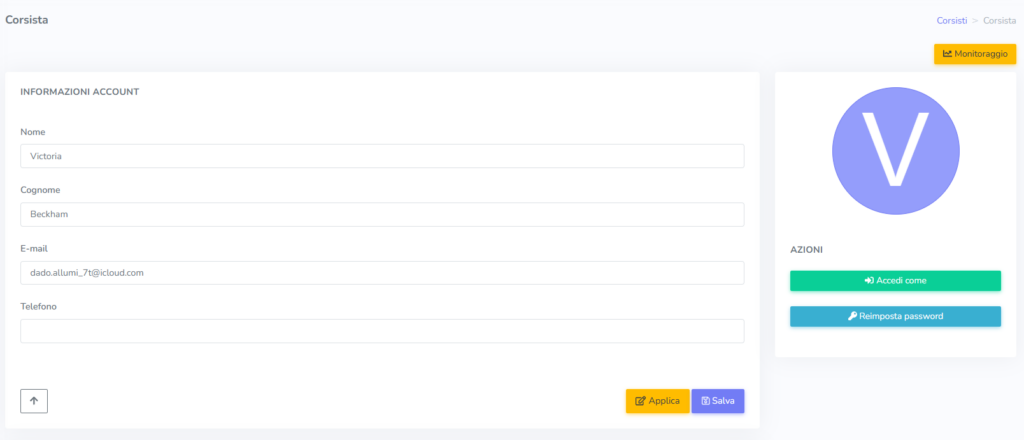Open Monitoraggio with the chart icon
The image size is (1024, 440).
click(974, 54)
